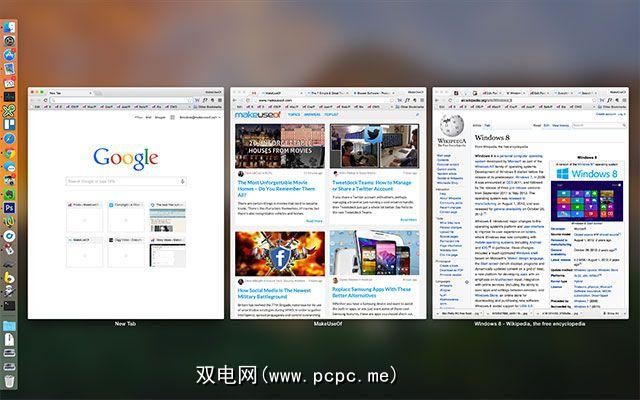Click the Windows 8 Start screen image
The width and height of the screenshot is (640, 400).
587,201
